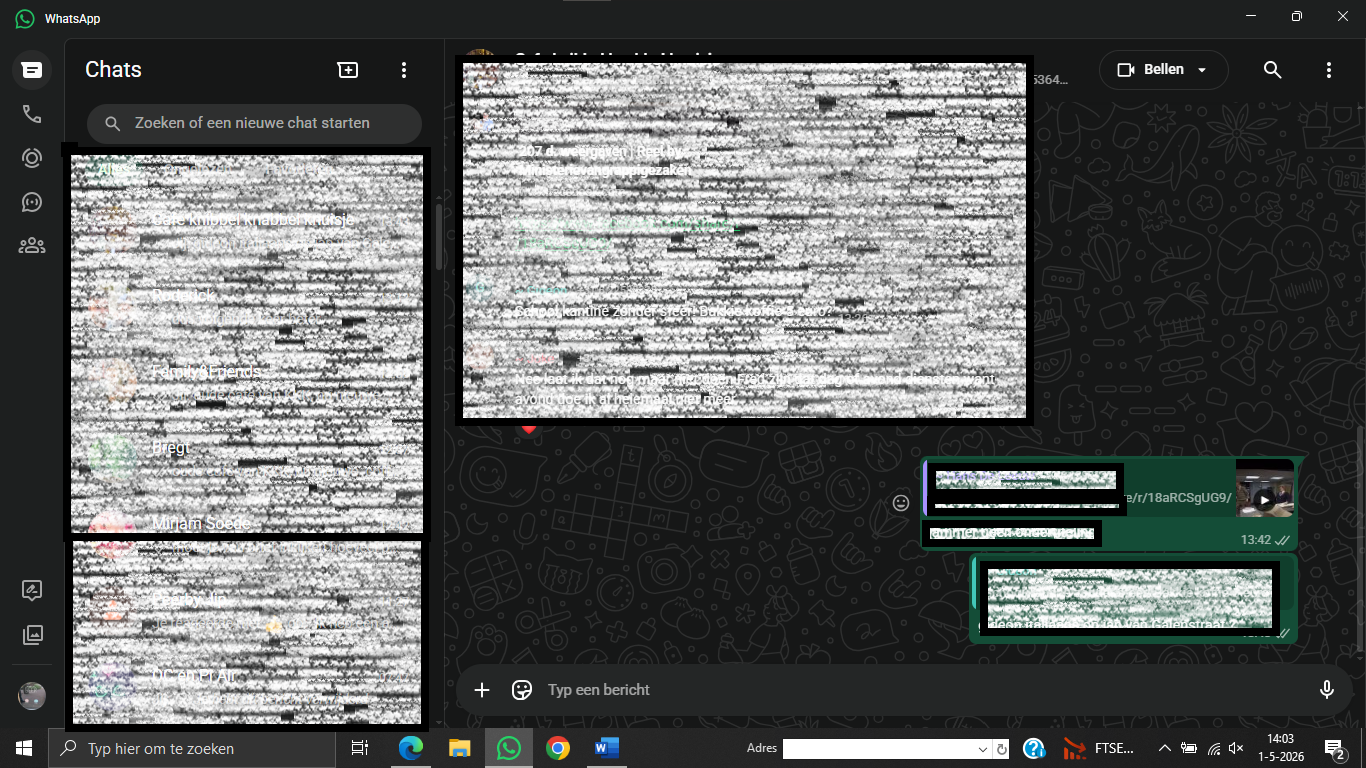Click the 'Typ een bericht' message field
The image size is (1366, 768).
click(925, 690)
